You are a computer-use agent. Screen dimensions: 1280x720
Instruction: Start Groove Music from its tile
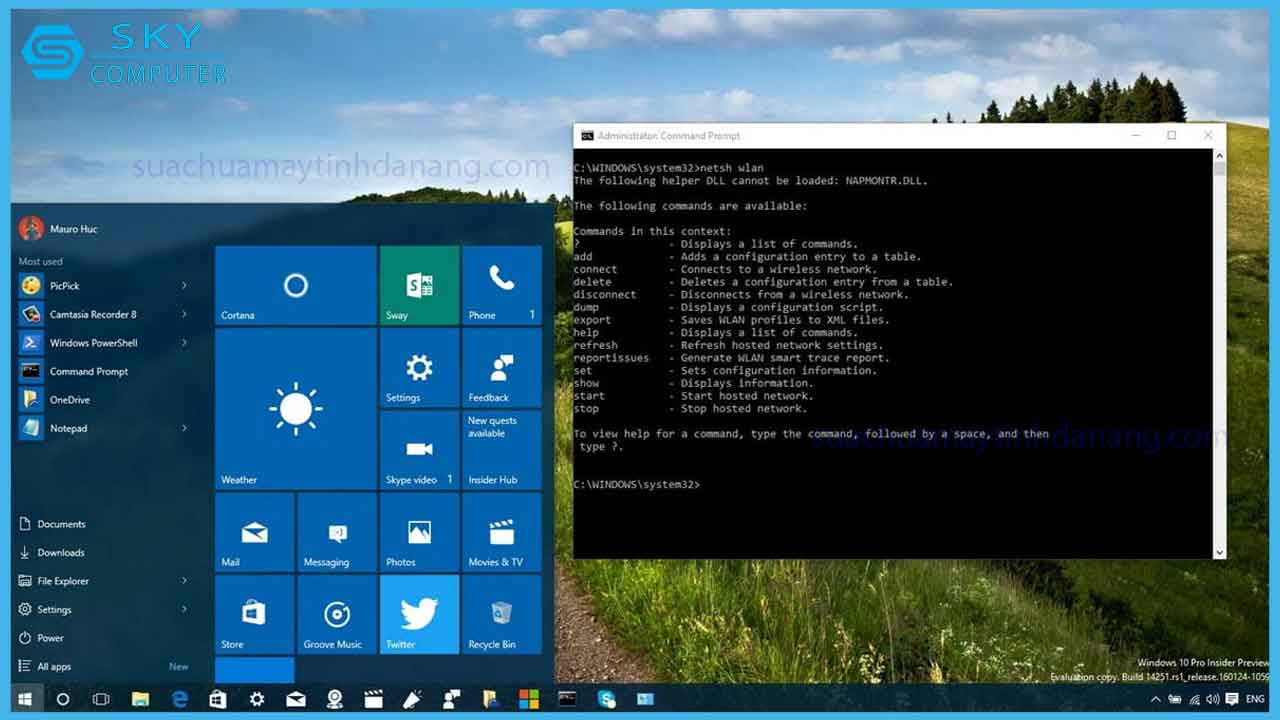pos(336,614)
